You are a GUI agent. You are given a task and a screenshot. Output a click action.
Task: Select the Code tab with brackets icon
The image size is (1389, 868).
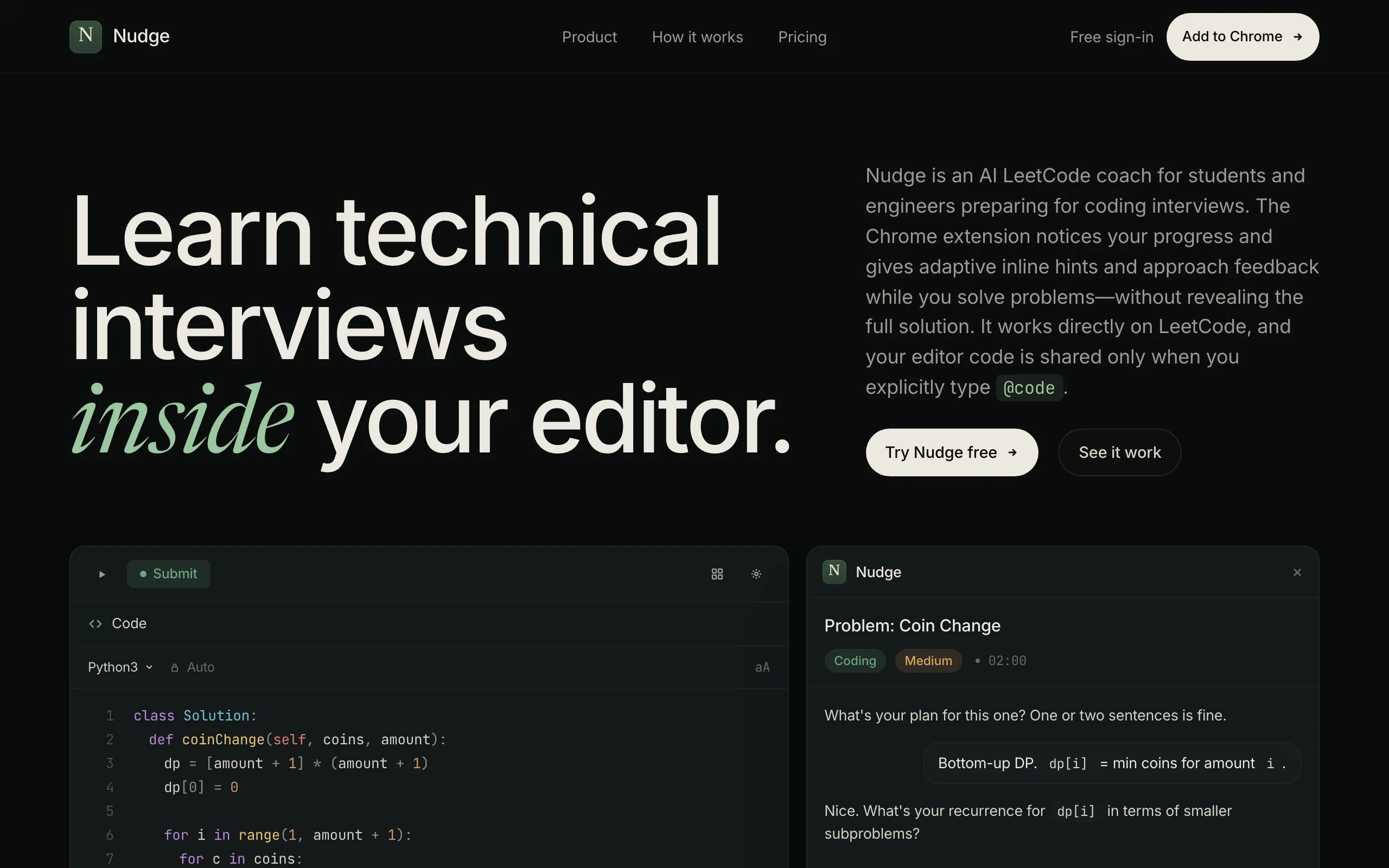coord(118,623)
